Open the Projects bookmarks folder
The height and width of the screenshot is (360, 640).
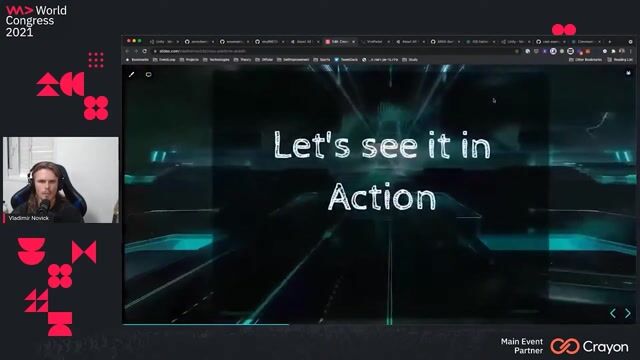pyautogui.click(x=189, y=60)
